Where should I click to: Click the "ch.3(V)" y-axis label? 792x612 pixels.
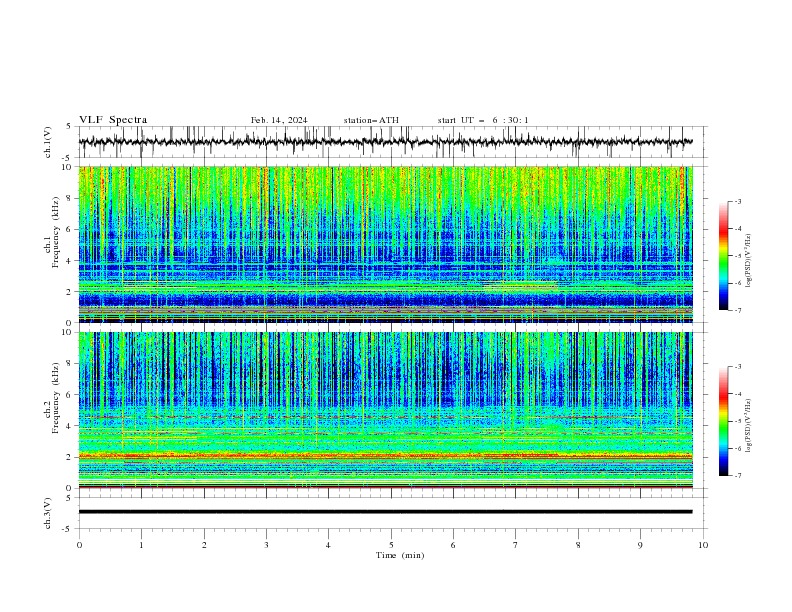[x=48, y=513]
